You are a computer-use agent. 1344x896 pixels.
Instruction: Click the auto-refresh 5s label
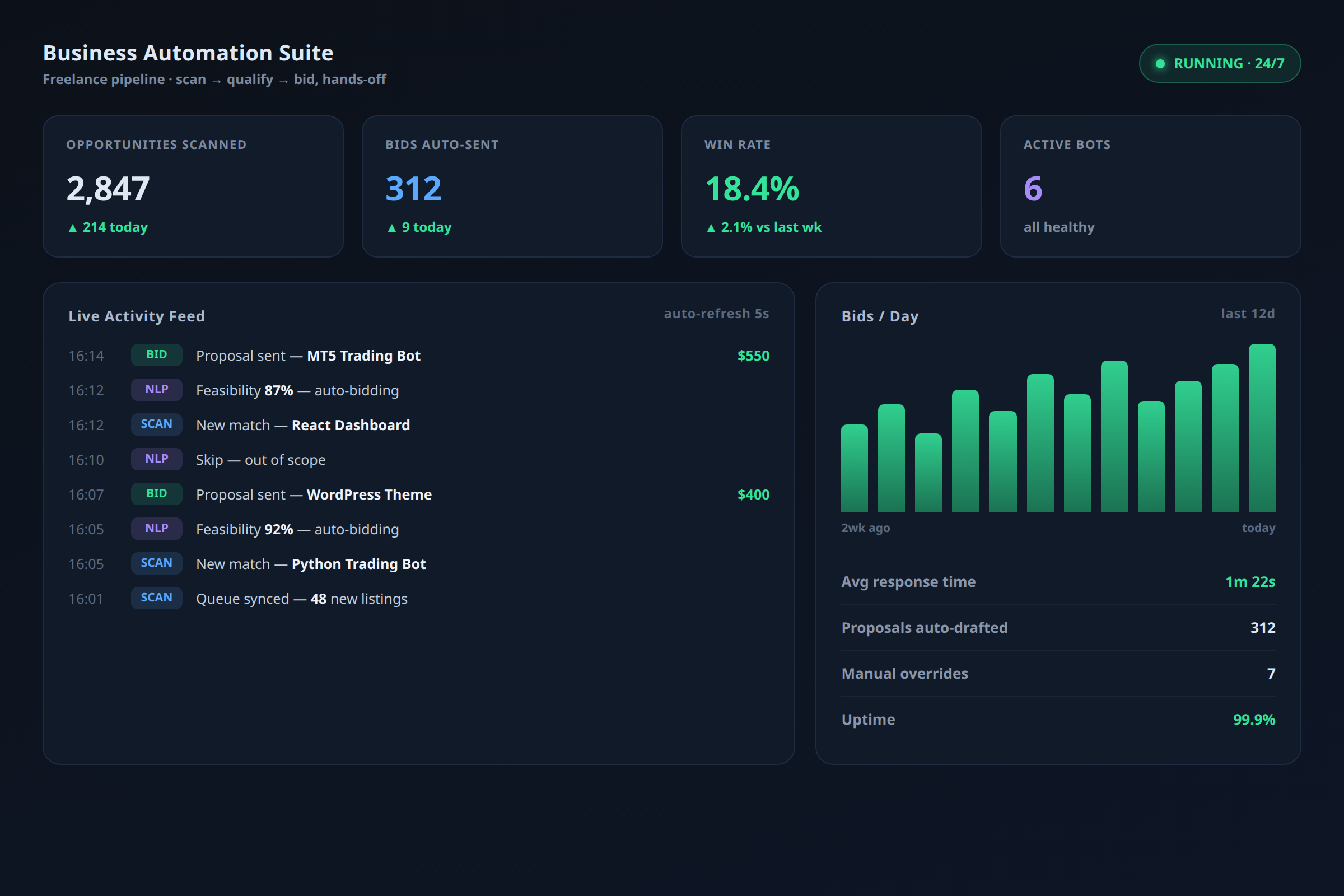[x=717, y=314]
